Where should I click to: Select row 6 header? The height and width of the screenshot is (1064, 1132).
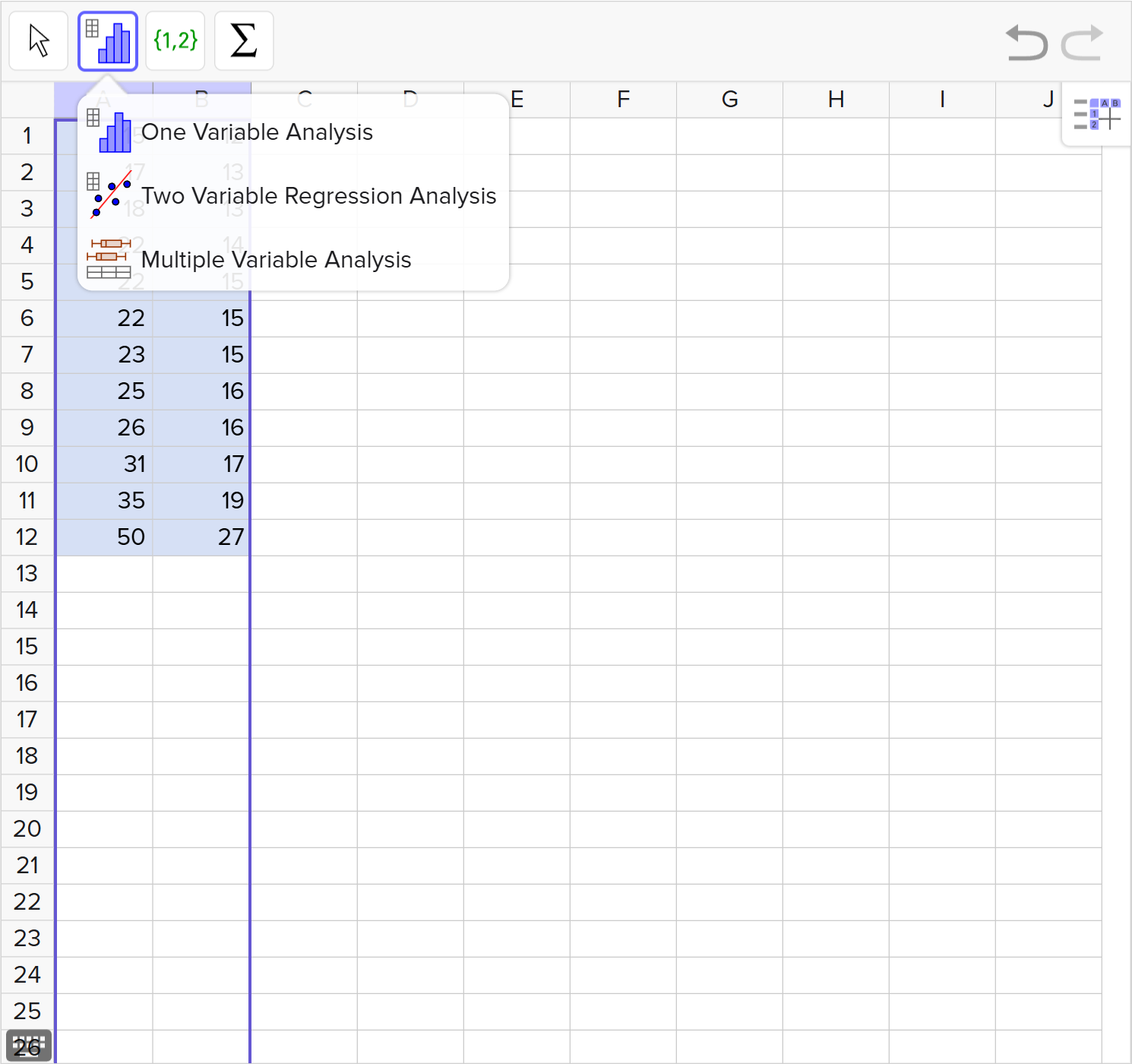(x=27, y=318)
